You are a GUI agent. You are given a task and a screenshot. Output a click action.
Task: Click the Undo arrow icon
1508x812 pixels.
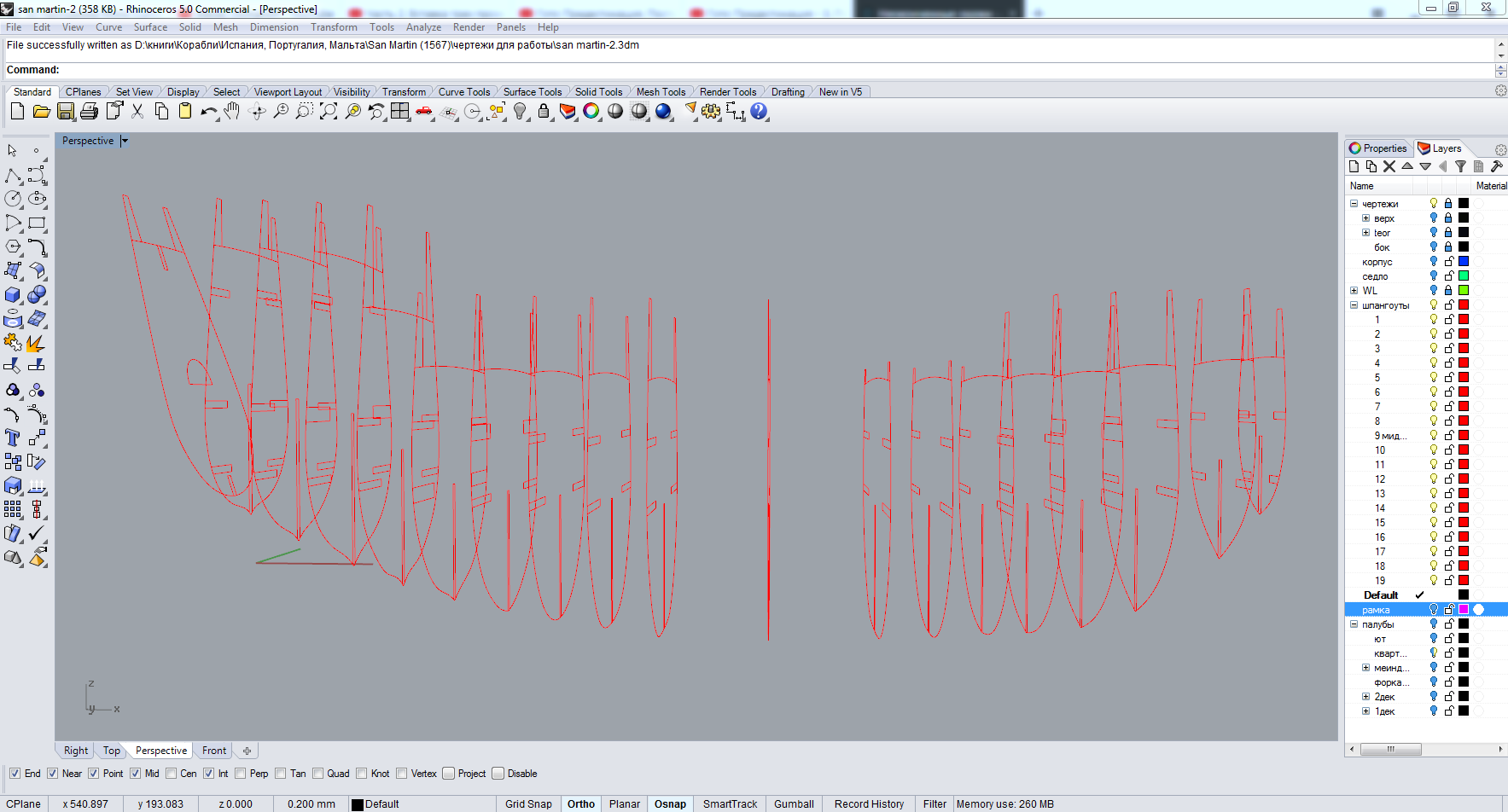[208, 112]
